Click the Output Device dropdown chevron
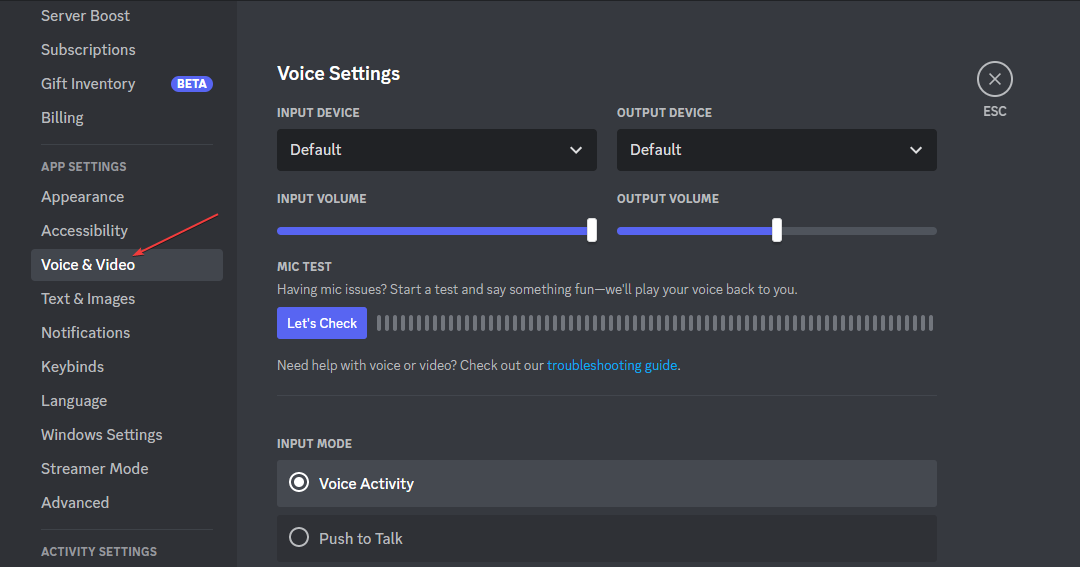Screen dimensions: 1080x567 915,150
